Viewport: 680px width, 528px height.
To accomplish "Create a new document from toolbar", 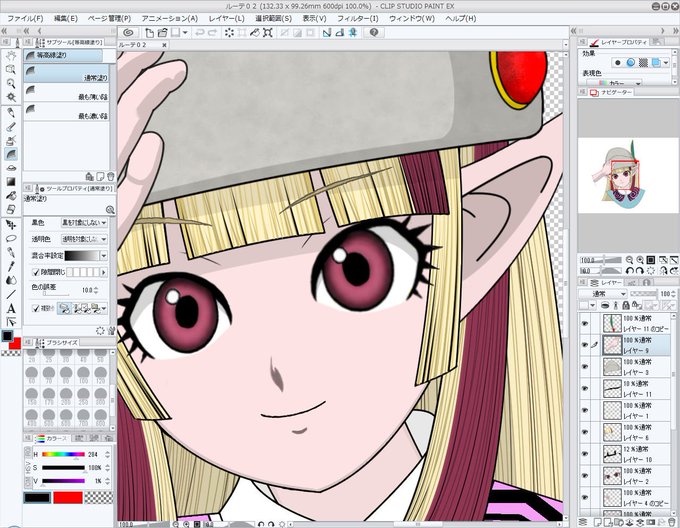I will [x=149, y=33].
